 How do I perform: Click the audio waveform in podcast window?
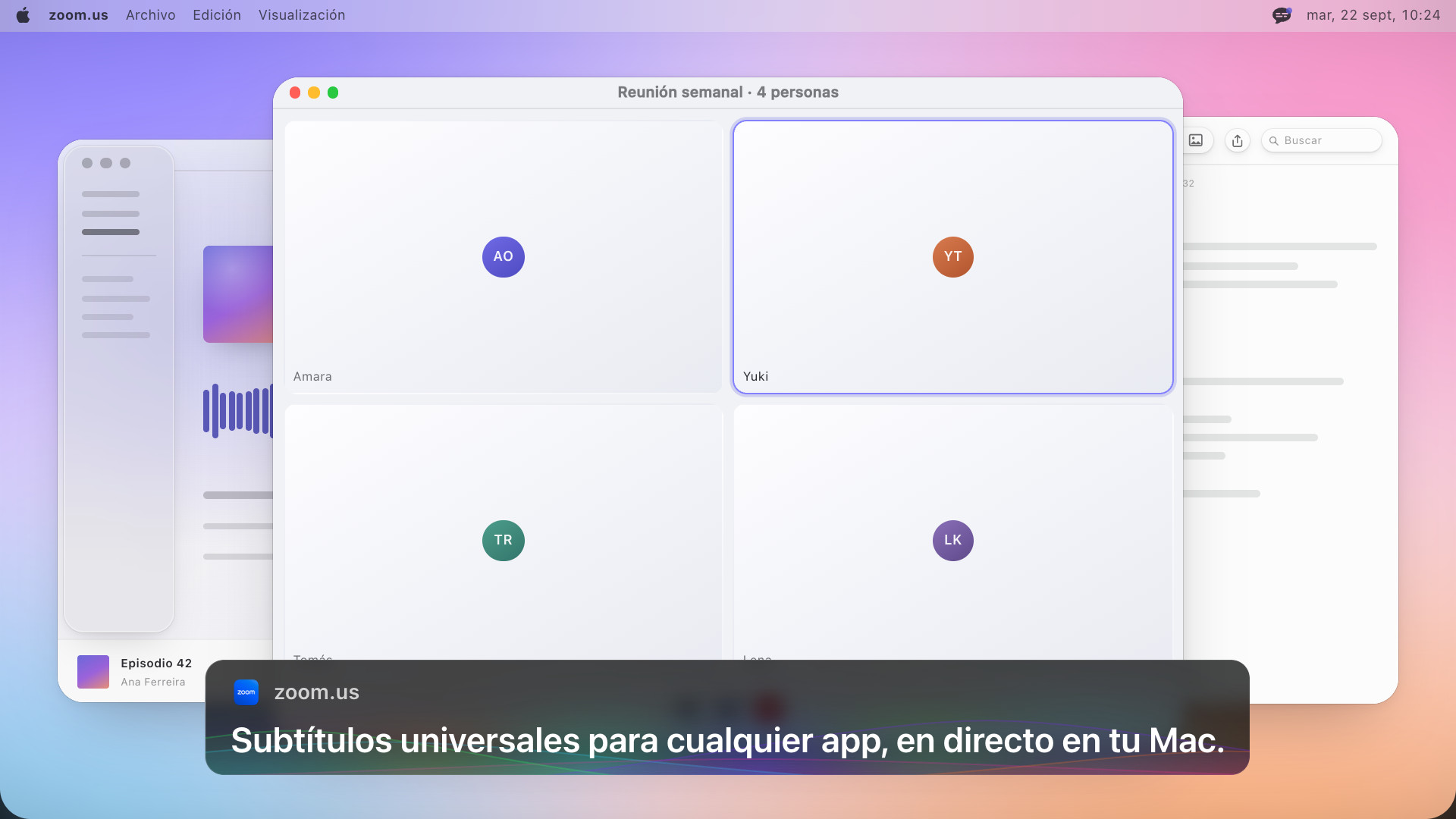[238, 410]
